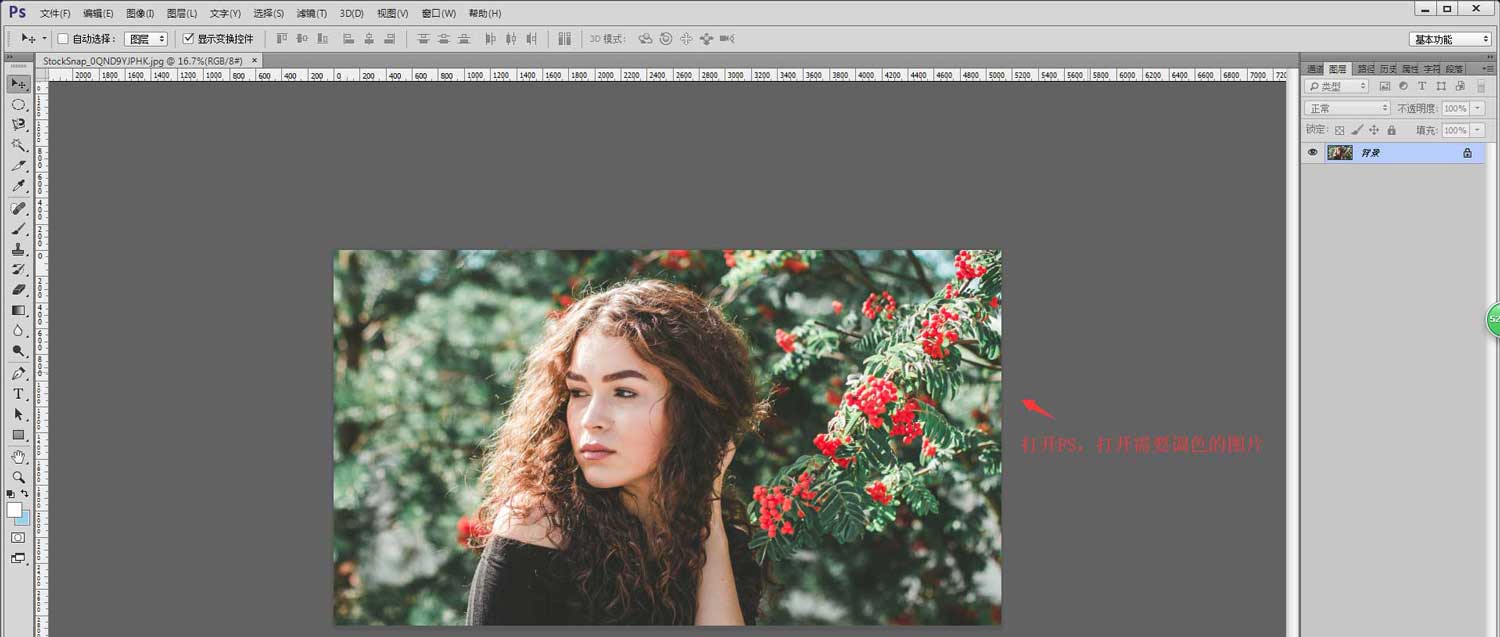Select the Horizontal Type tool
1500x637 pixels.
[18, 394]
